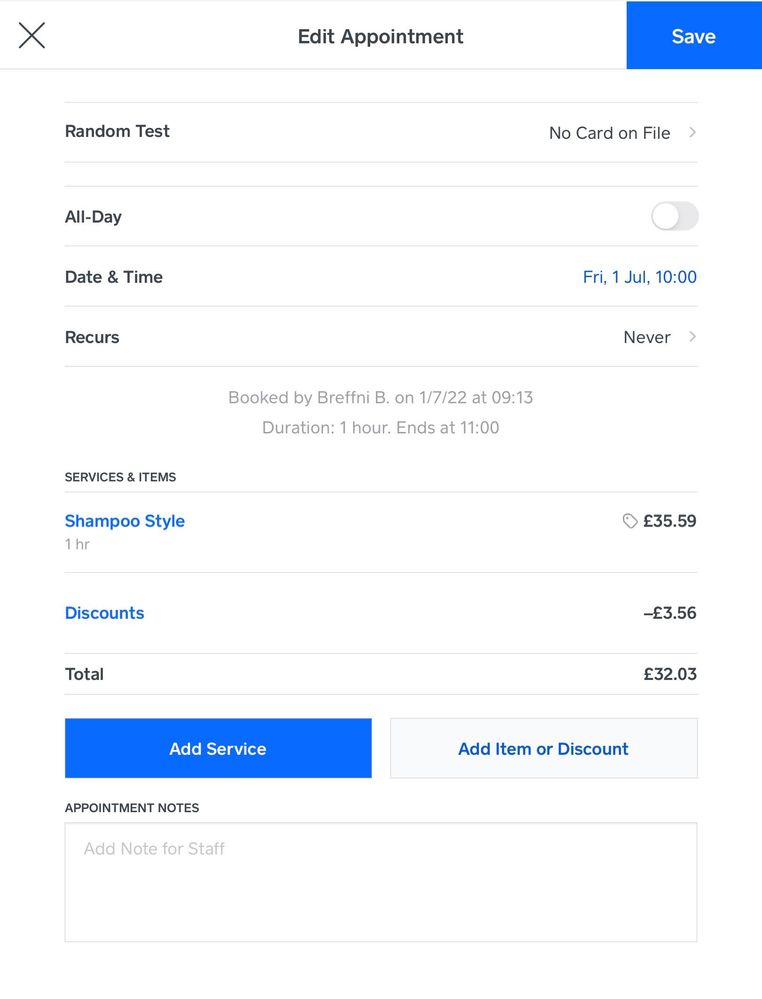Toggle the All-Day switch

[674, 216]
